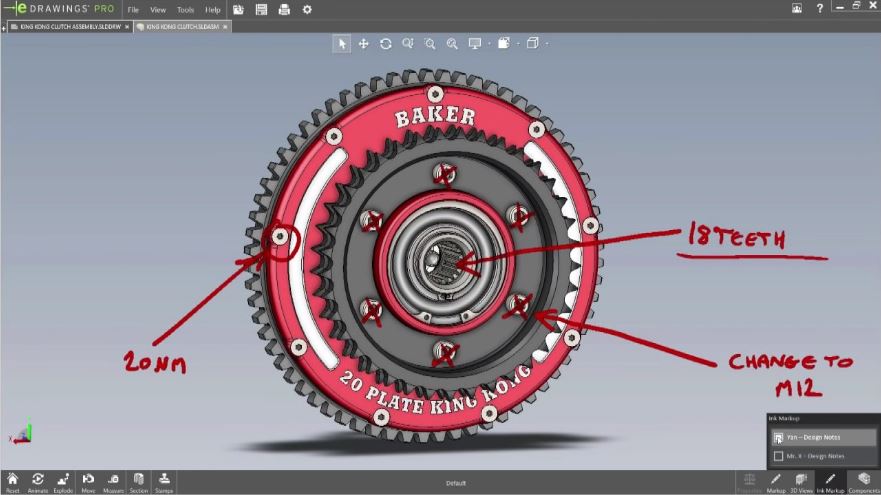Click the Explode button
The width and height of the screenshot is (881, 495).
(63, 482)
